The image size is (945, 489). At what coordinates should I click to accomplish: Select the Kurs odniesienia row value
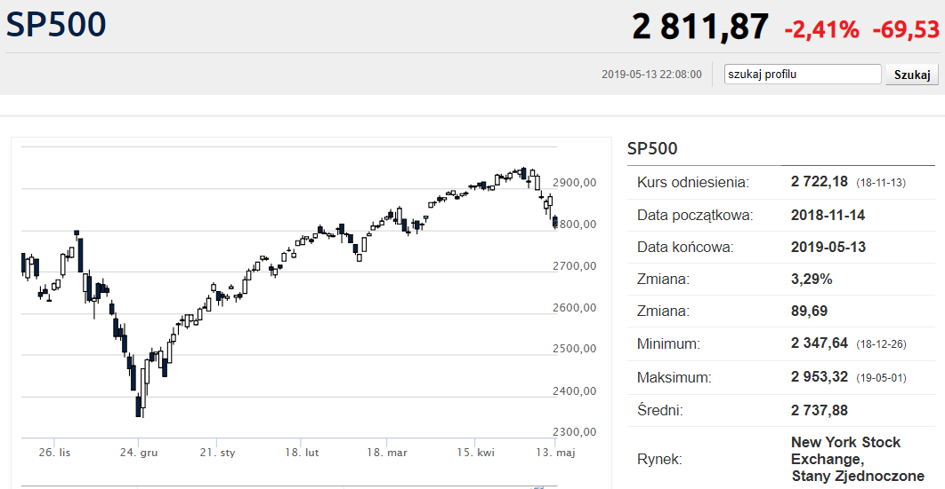[819, 182]
